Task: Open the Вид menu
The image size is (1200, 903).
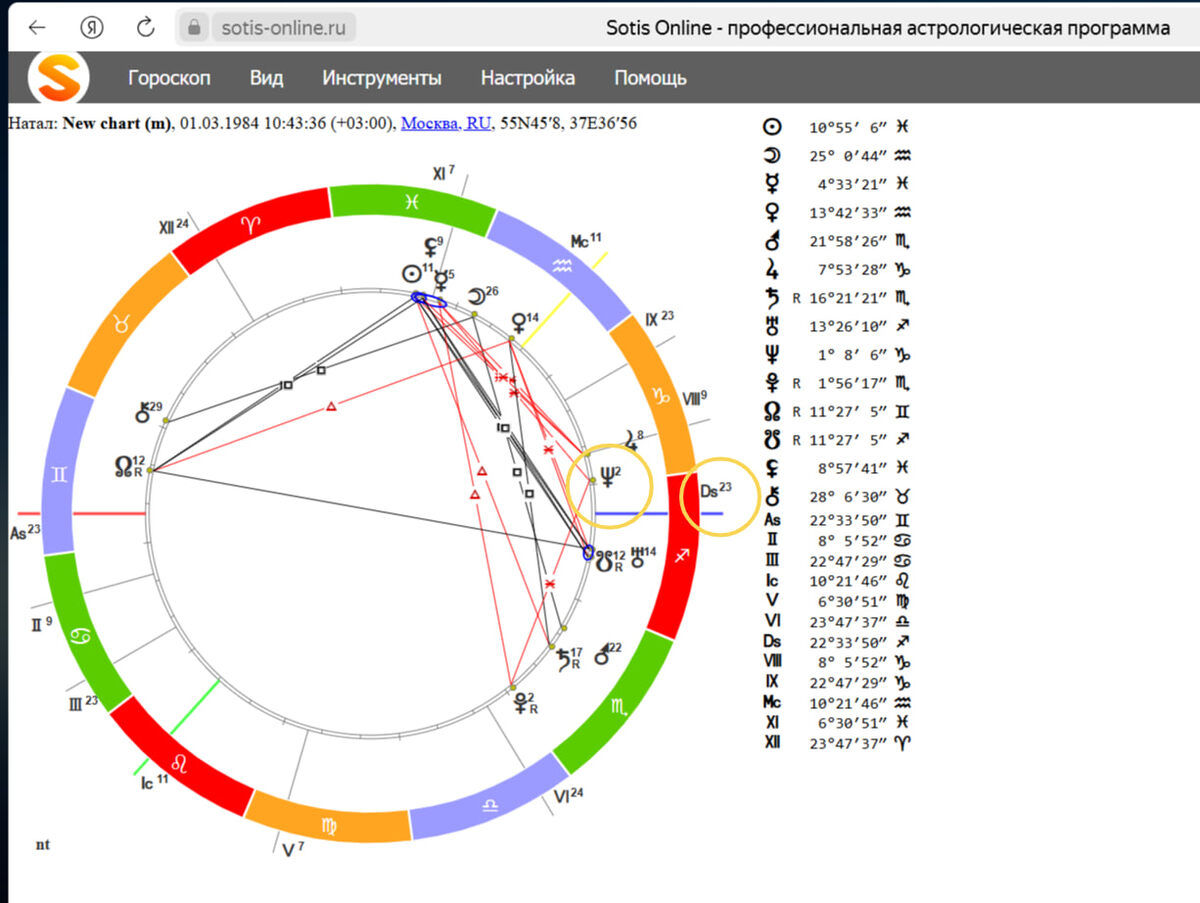Action: click(x=266, y=78)
